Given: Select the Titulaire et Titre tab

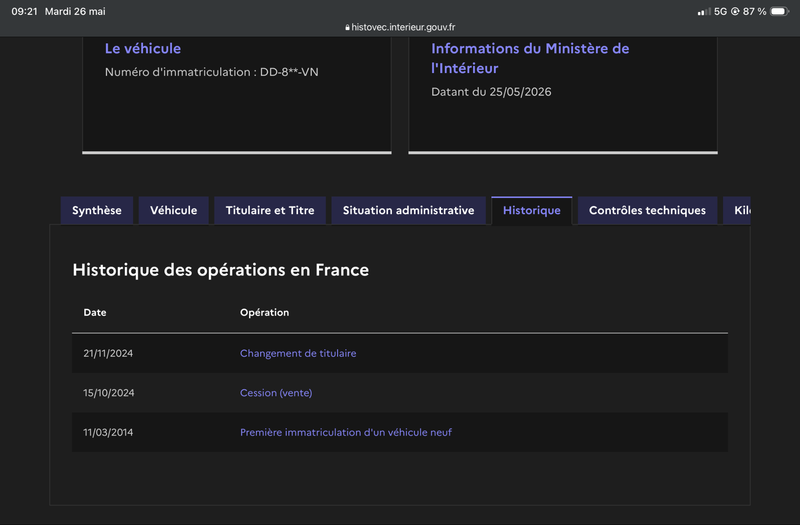Looking at the screenshot, I should point(270,210).
